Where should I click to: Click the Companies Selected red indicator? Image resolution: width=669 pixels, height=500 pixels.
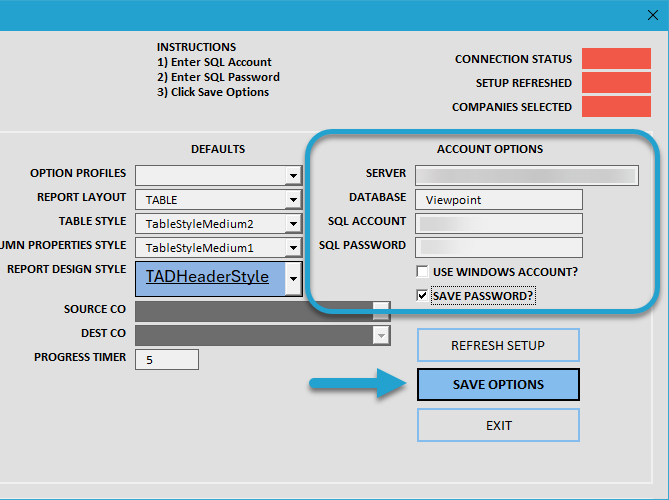coord(616,106)
